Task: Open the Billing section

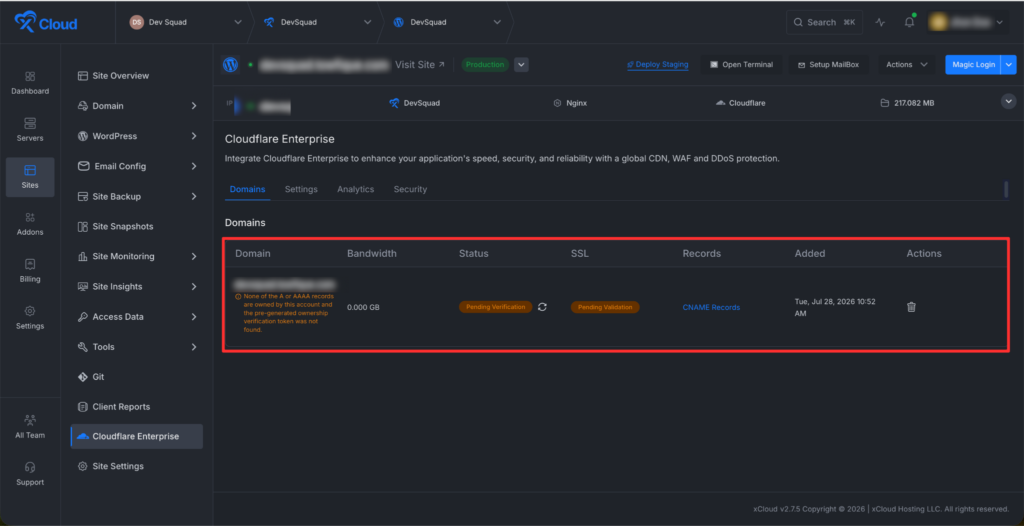Action: [30, 271]
